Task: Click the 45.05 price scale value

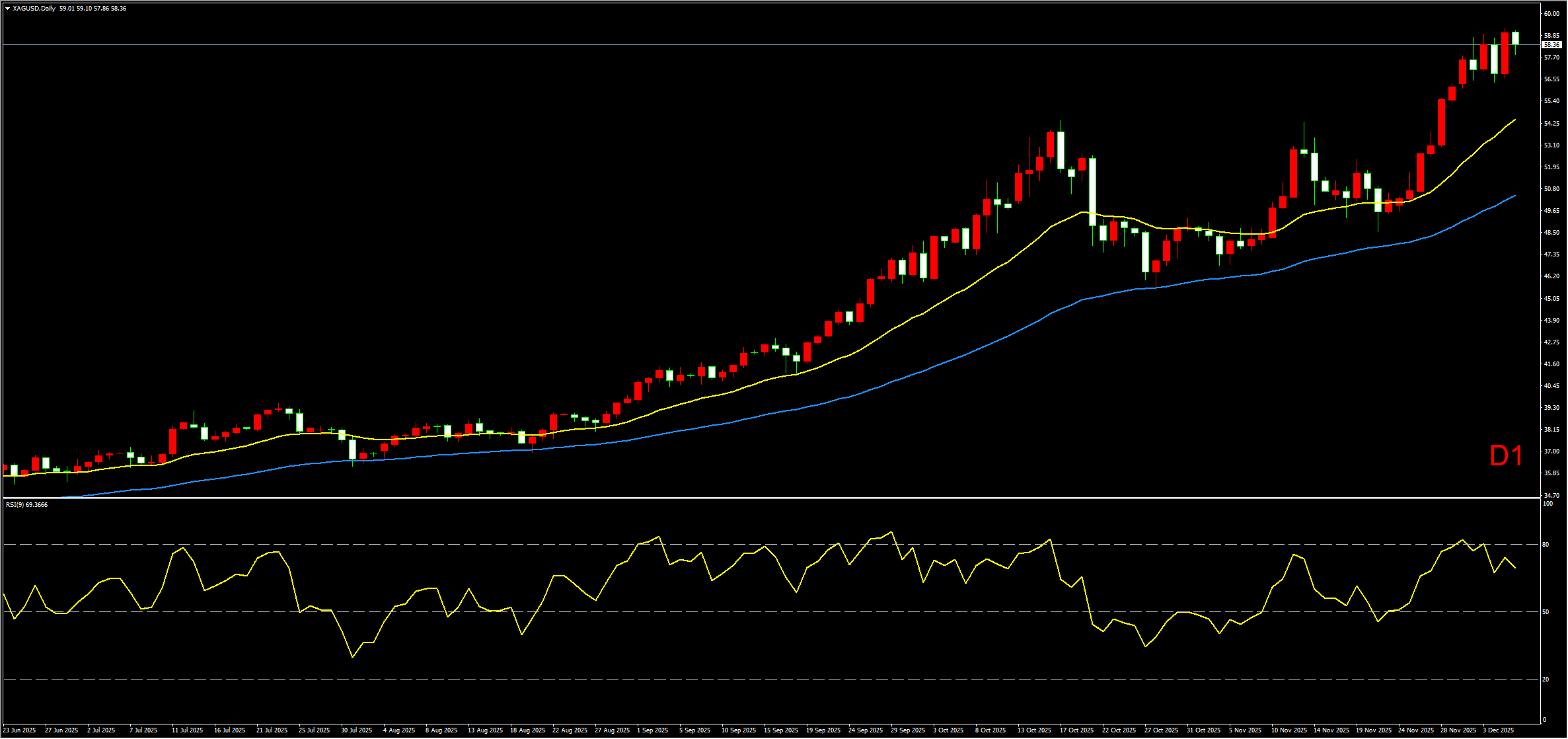Action: click(x=1551, y=298)
